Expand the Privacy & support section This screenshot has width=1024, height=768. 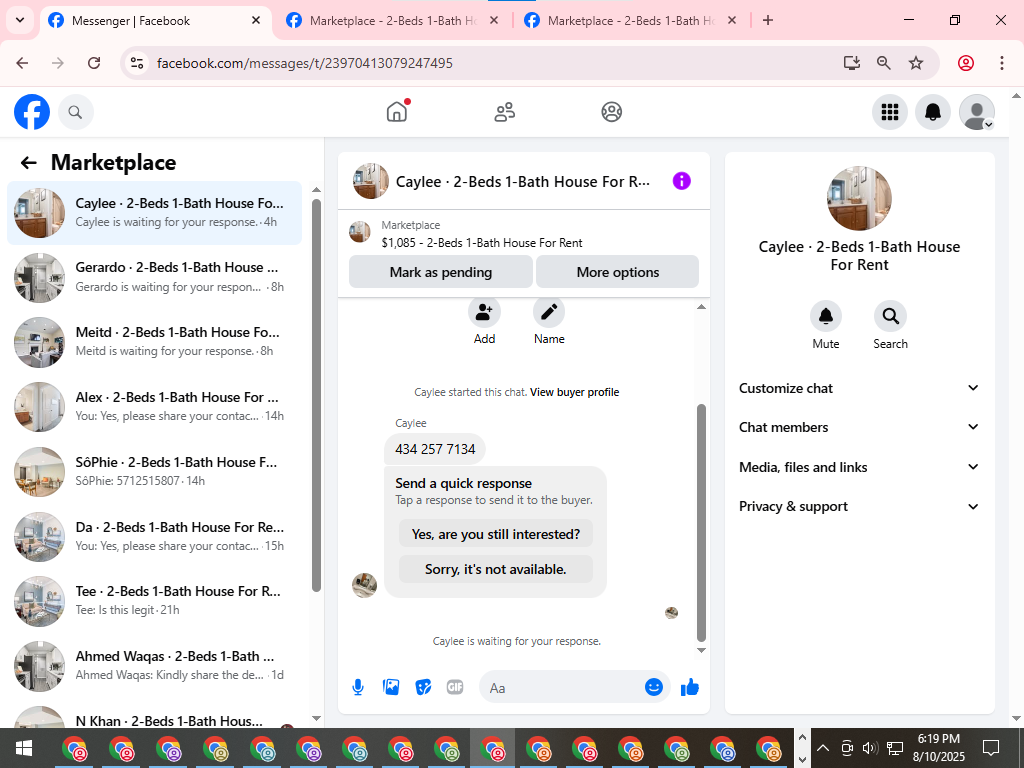(x=859, y=506)
